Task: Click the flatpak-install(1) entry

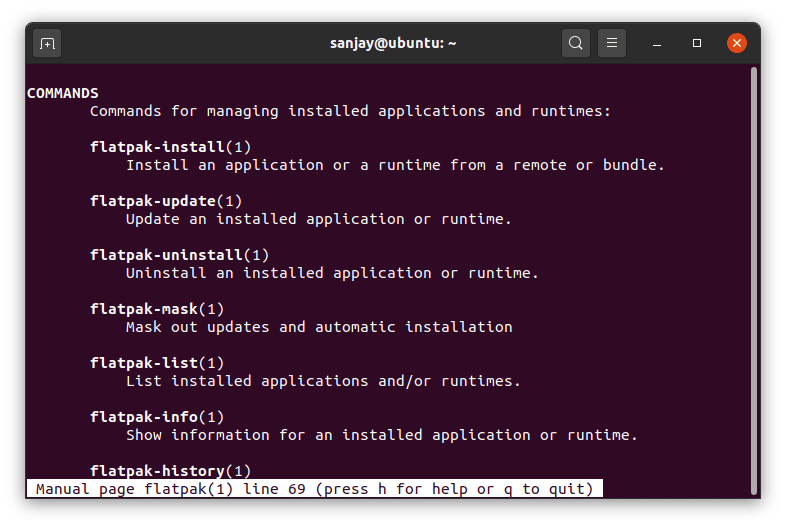Action: (x=170, y=147)
